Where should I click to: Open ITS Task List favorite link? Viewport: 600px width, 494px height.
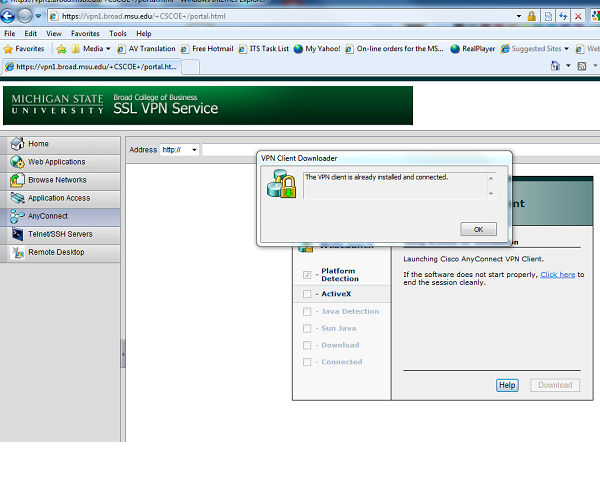[264, 49]
